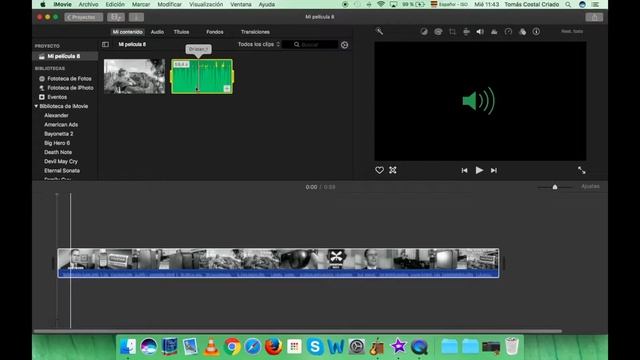640x360 pixels.
Task: Open Skype from the Dock
Action: click(x=315, y=347)
